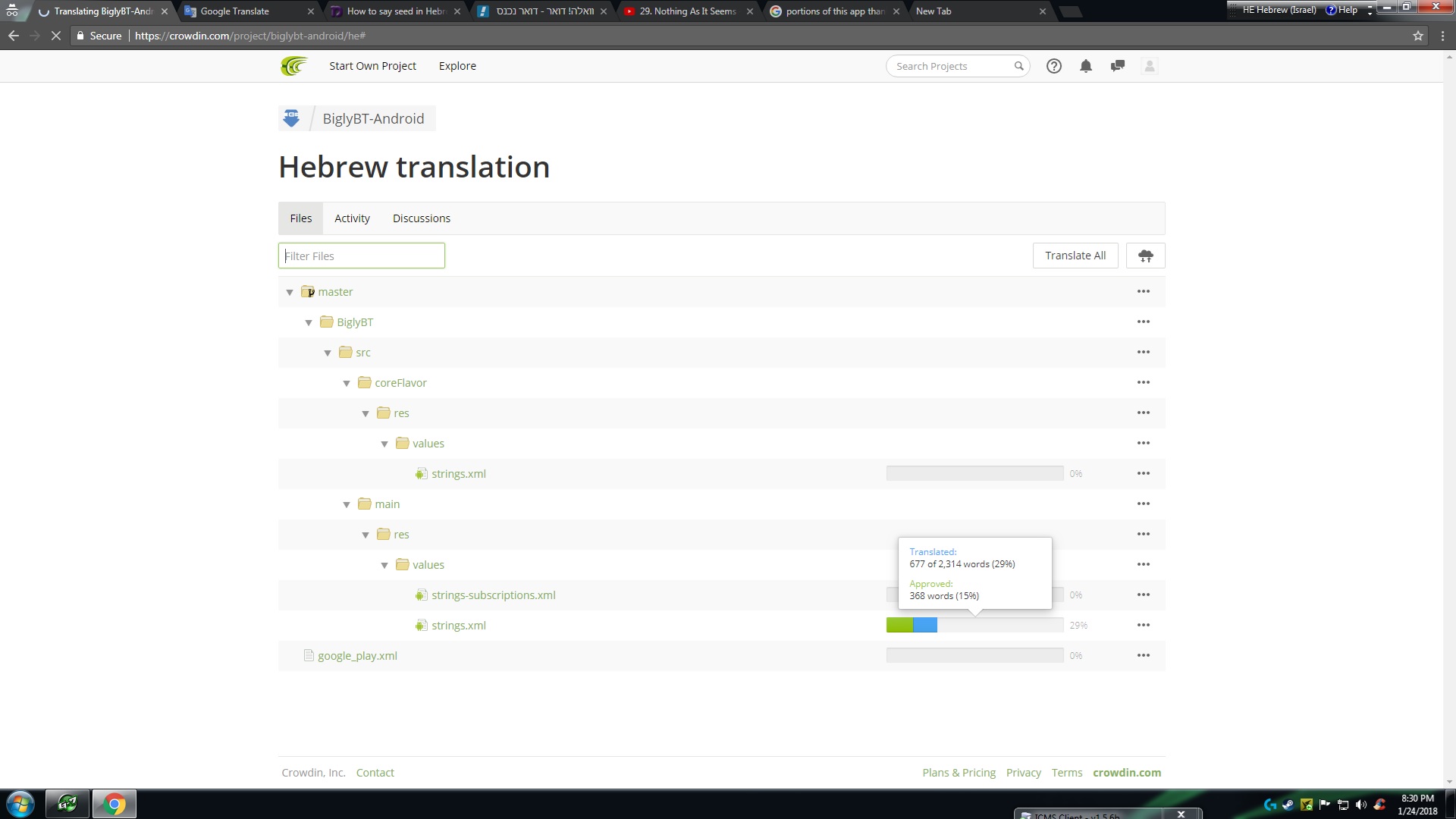
Task: Click progress bar of main strings.xml
Action: [x=974, y=625]
